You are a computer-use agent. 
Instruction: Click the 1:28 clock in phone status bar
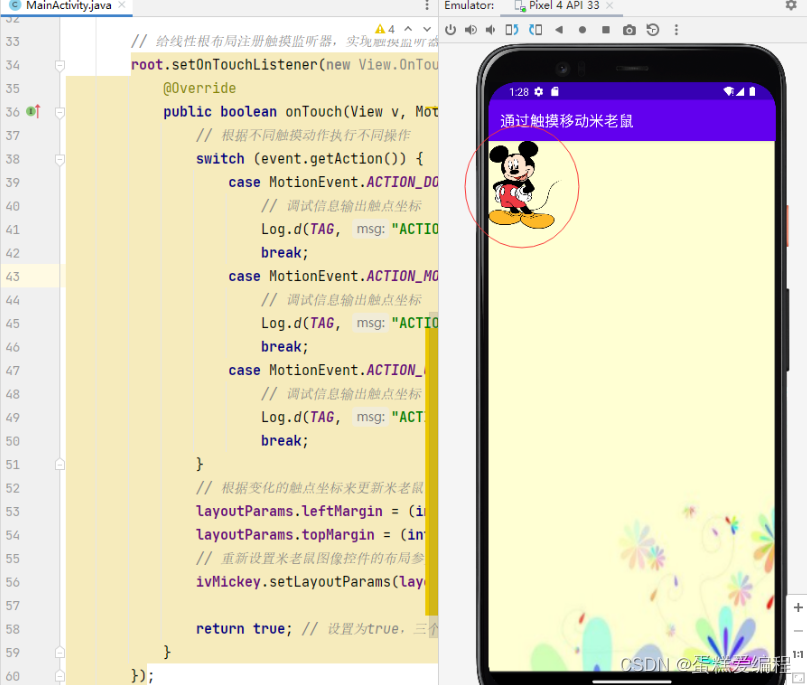pos(519,92)
